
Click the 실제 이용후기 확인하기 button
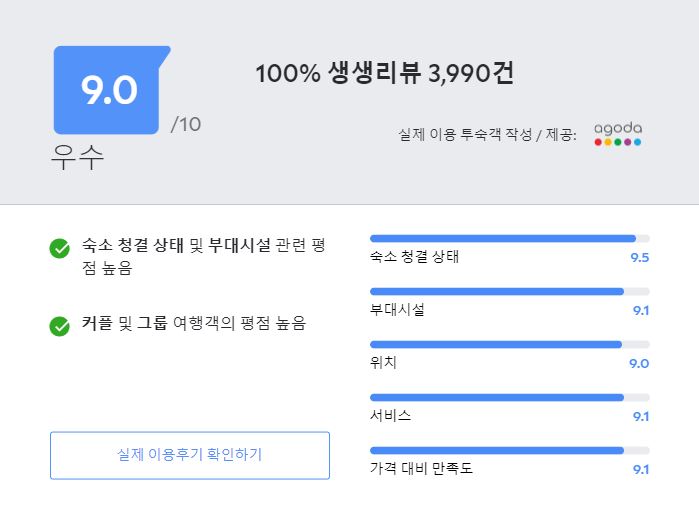click(190, 455)
